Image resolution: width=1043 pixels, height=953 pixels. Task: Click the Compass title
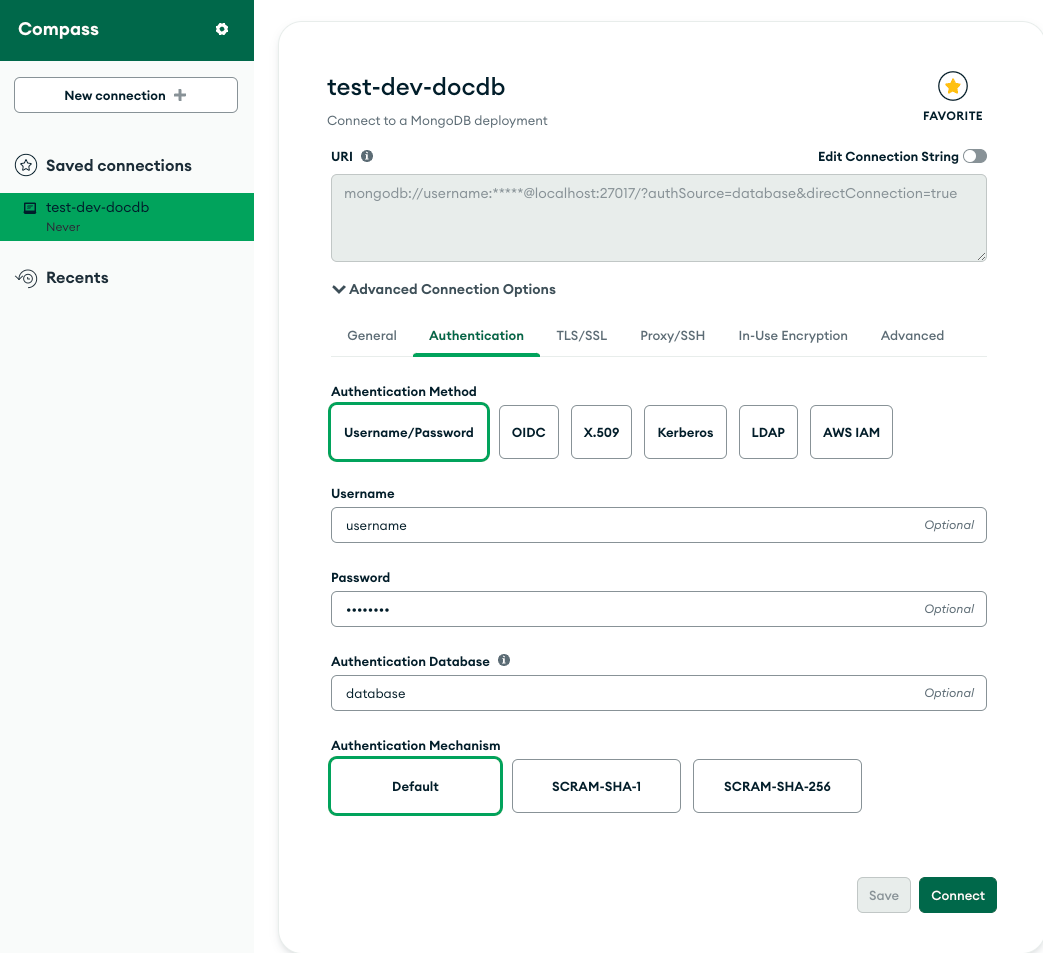(x=59, y=29)
